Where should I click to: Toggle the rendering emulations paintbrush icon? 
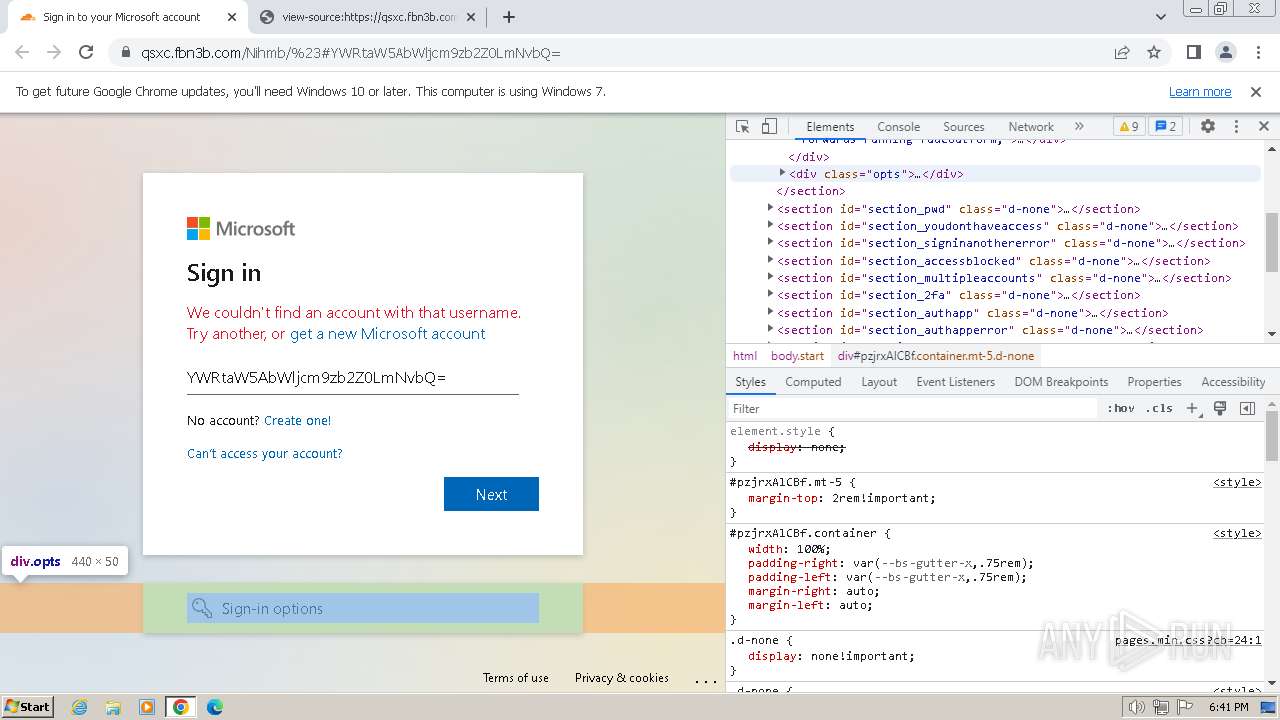point(1220,408)
